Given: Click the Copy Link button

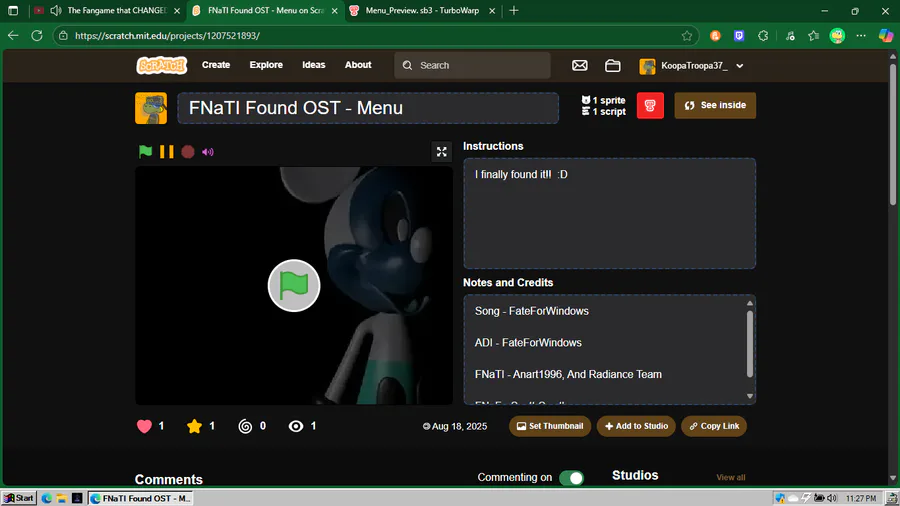Looking at the screenshot, I should (x=714, y=426).
